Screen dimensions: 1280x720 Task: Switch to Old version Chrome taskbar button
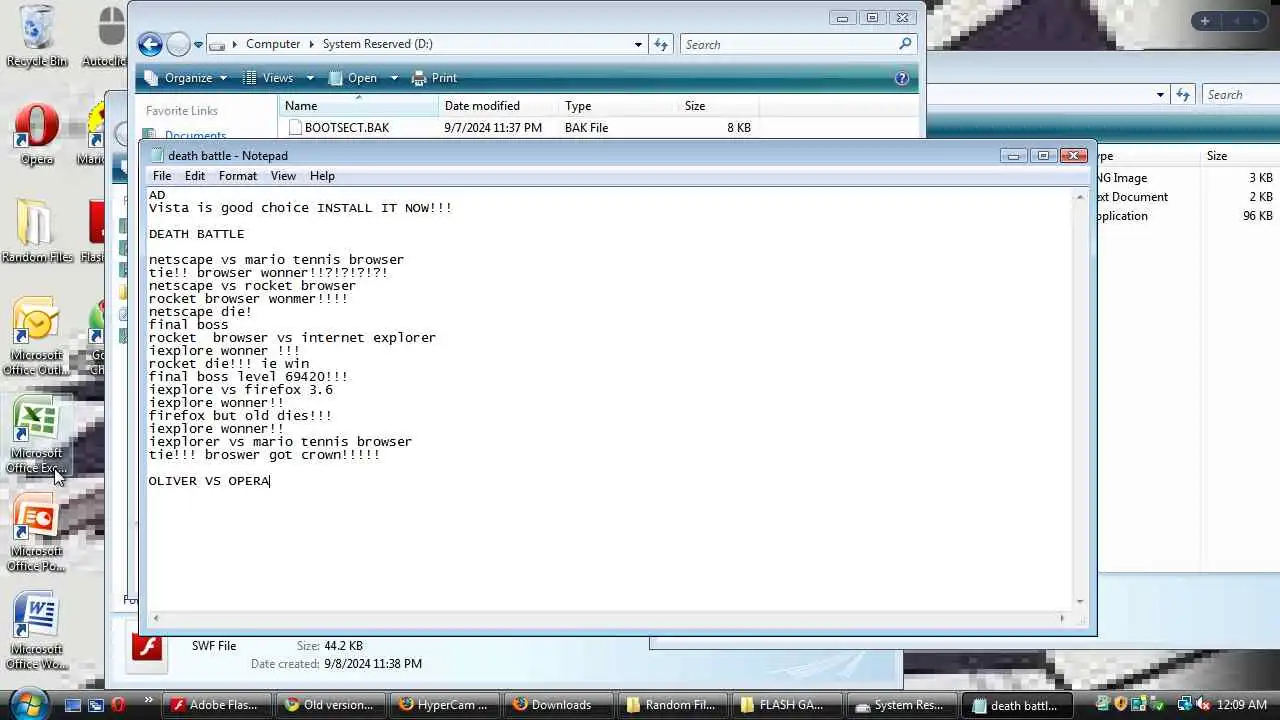[x=331, y=705]
